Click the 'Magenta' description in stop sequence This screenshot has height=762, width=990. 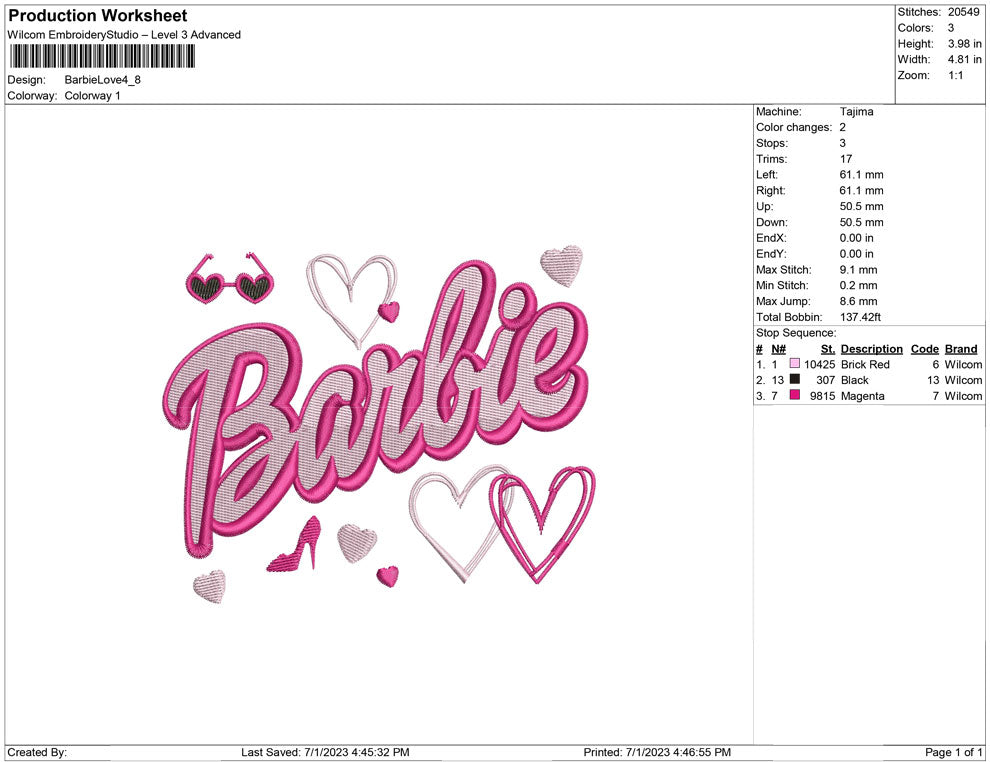click(x=862, y=396)
